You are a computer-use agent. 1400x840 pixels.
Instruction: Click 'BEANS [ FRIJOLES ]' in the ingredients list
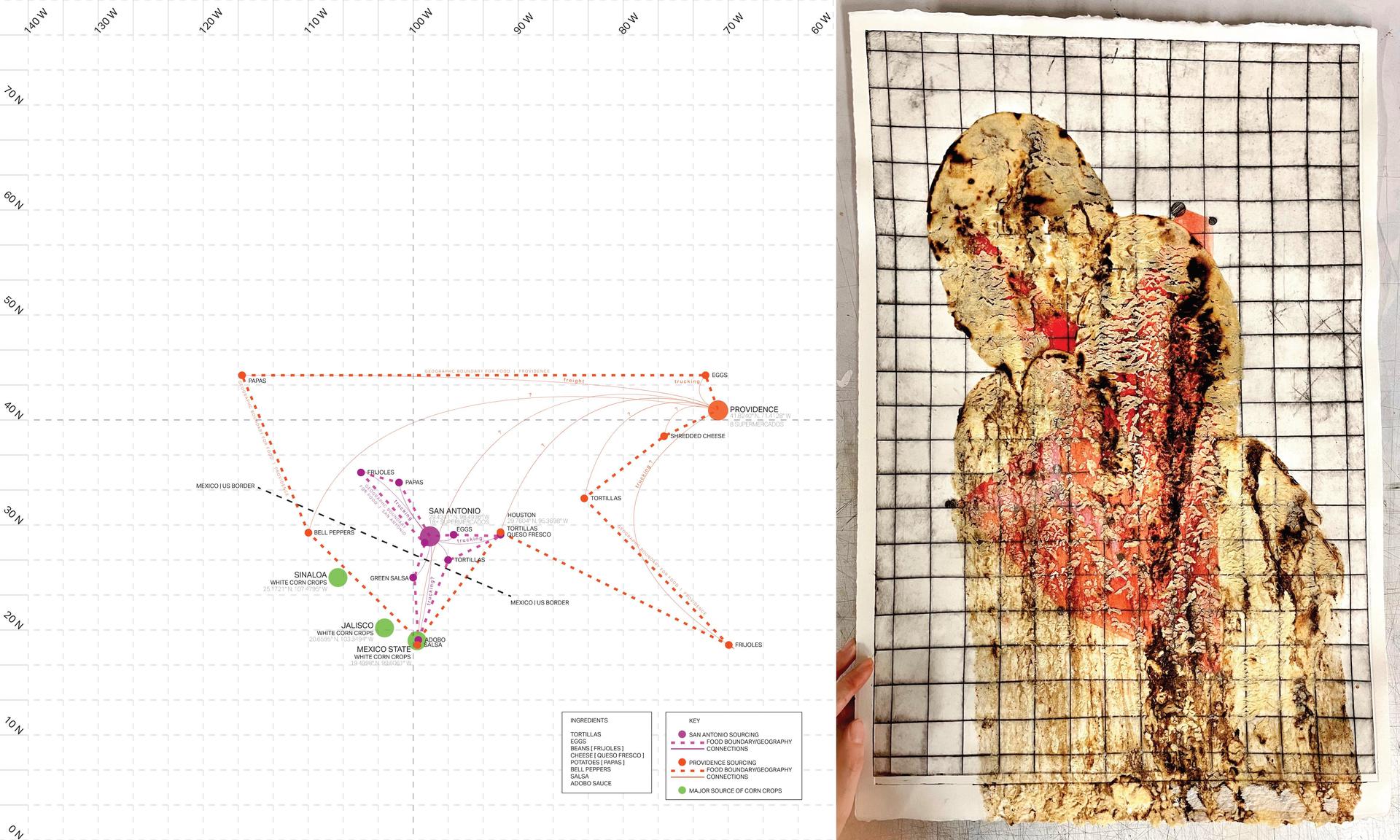[597, 748]
